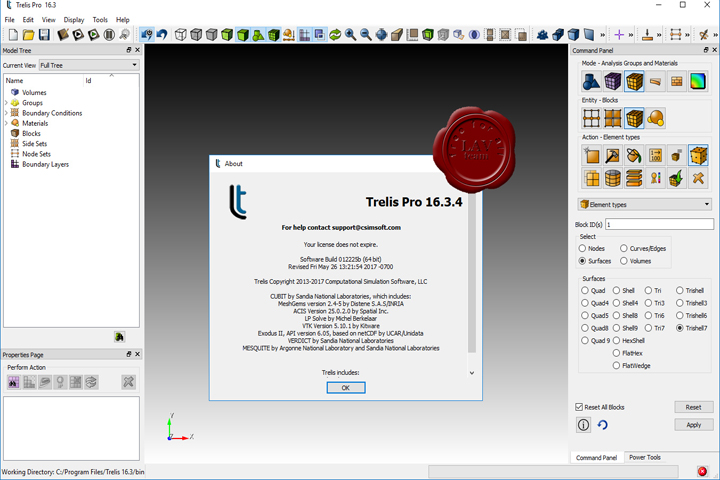
Task: Toggle the Reset All Blocks checkbox
Action: tap(579, 407)
